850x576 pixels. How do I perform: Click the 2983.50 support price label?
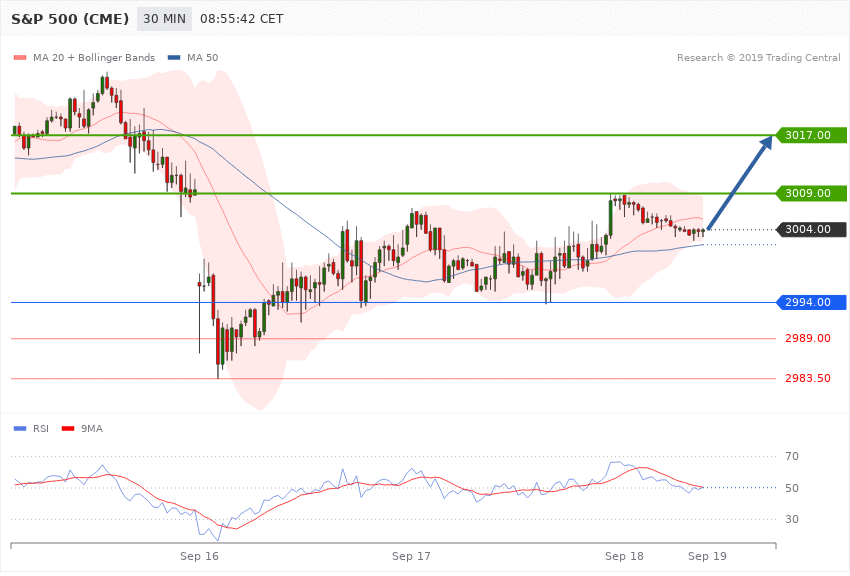(808, 378)
